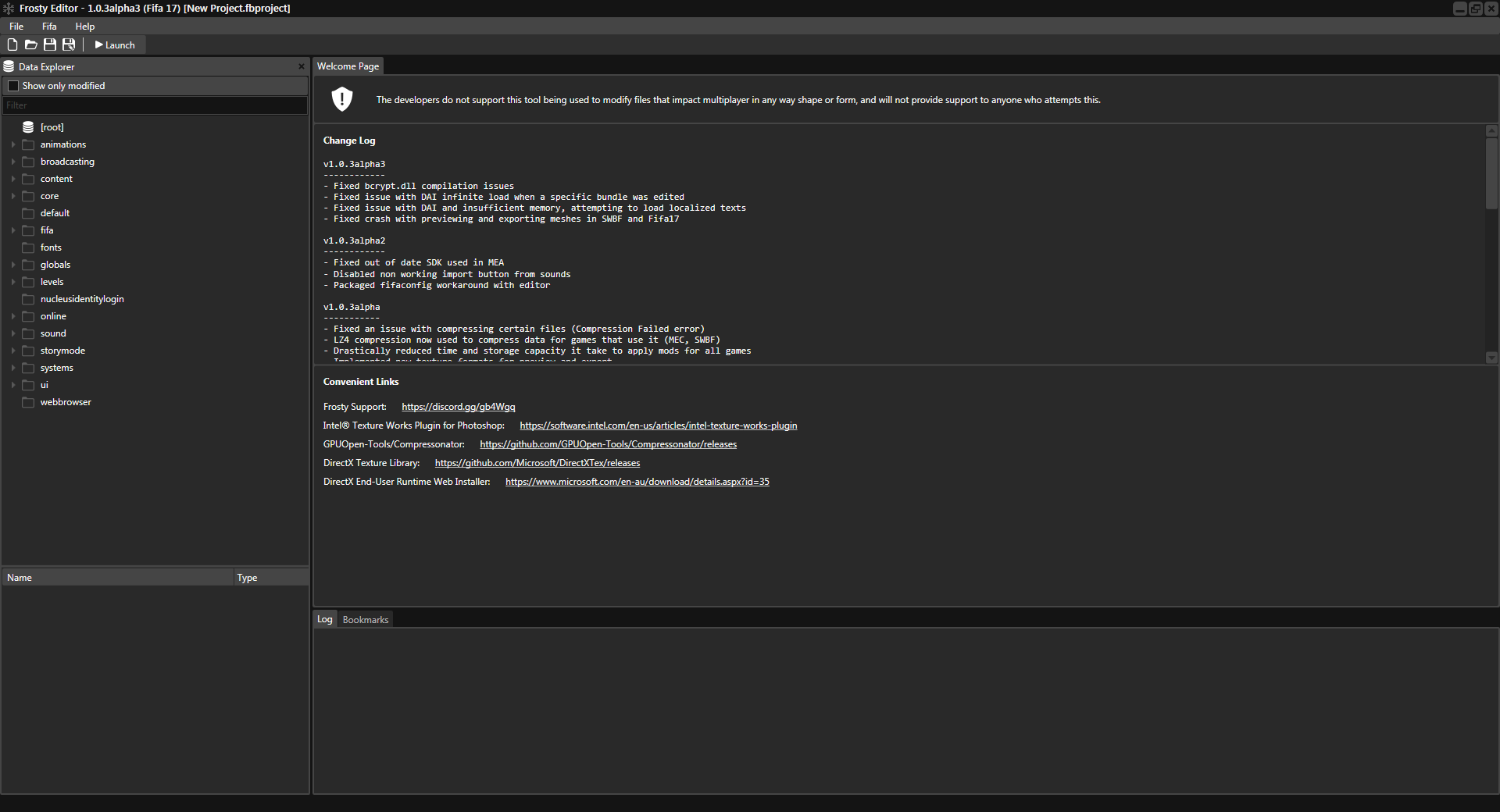Click the webbrowser folder icon
Viewport: 1500px width, 812px height.
click(x=28, y=402)
